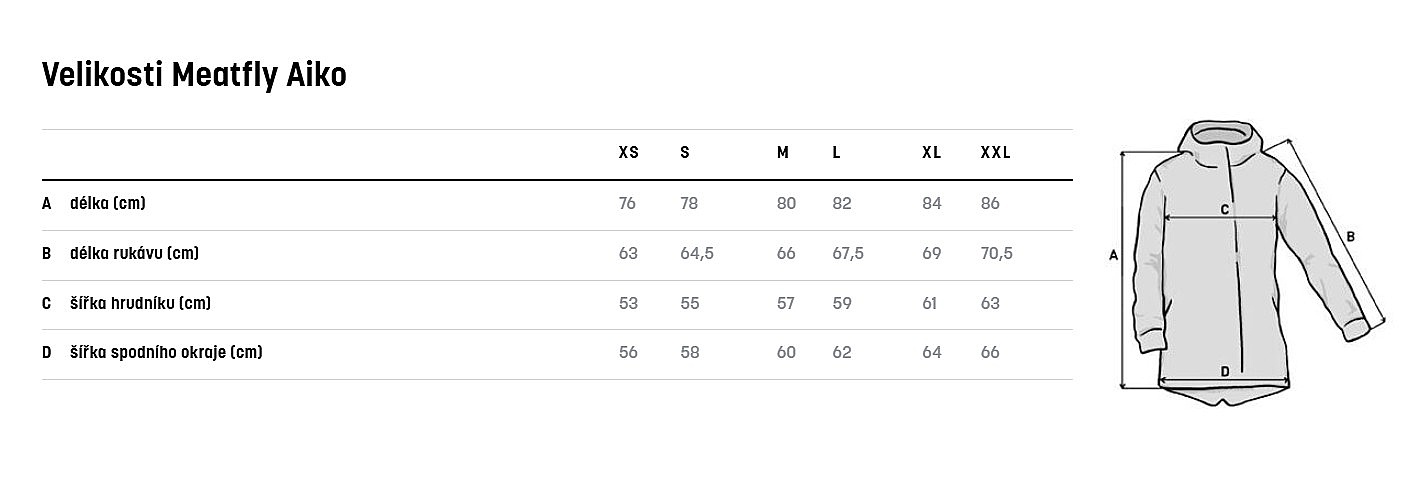Click the A length marker on jacket diagram
This screenshot has width=1403, height=478.
click(1113, 255)
